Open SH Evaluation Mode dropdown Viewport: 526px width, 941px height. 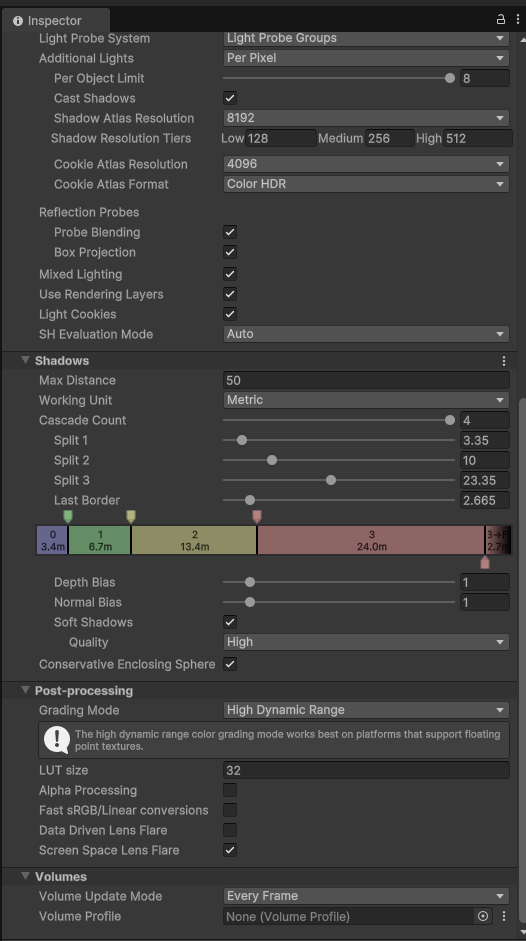point(366,334)
